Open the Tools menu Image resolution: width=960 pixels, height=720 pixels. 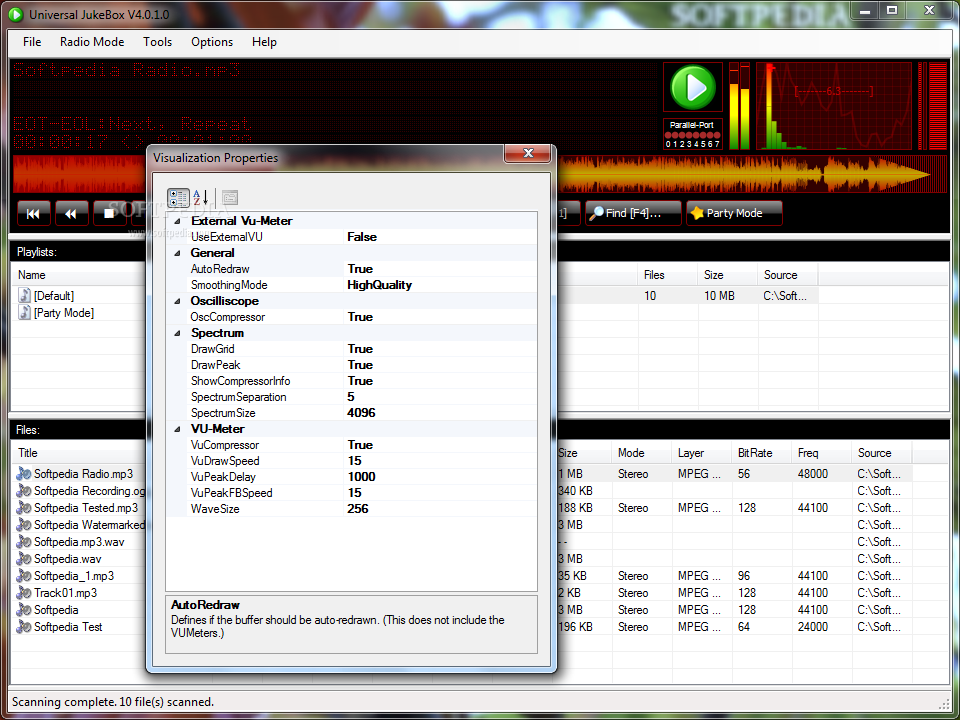(157, 42)
